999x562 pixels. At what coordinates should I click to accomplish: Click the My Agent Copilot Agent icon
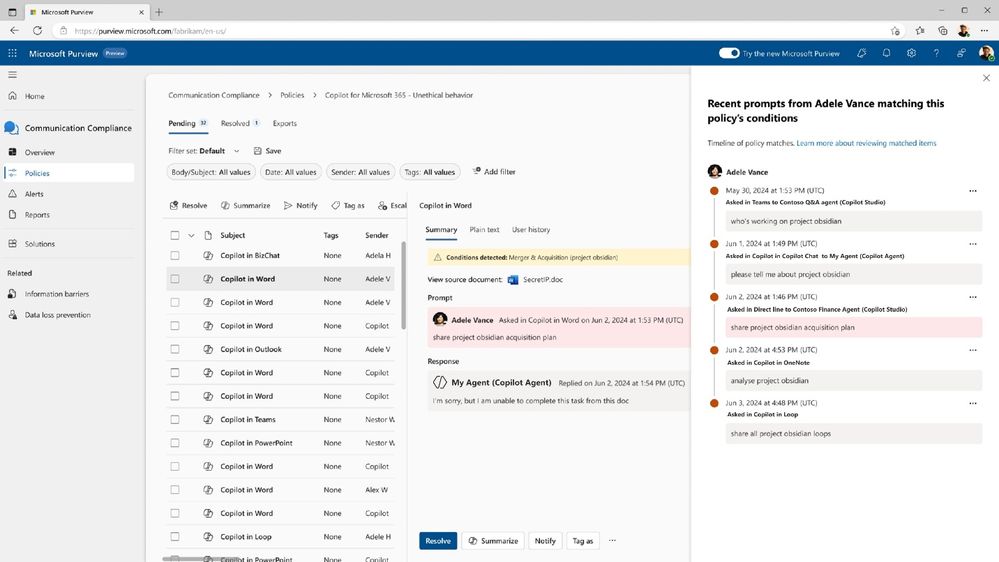pos(440,382)
